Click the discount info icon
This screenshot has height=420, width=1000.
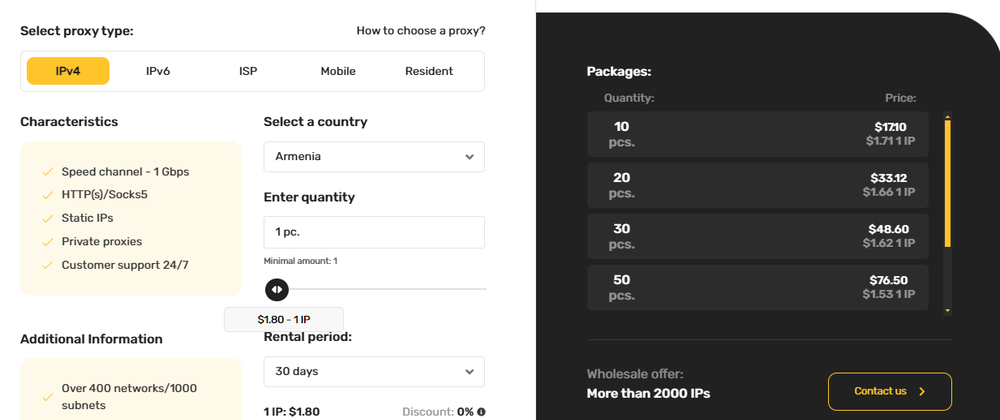pyautogui.click(x=481, y=411)
